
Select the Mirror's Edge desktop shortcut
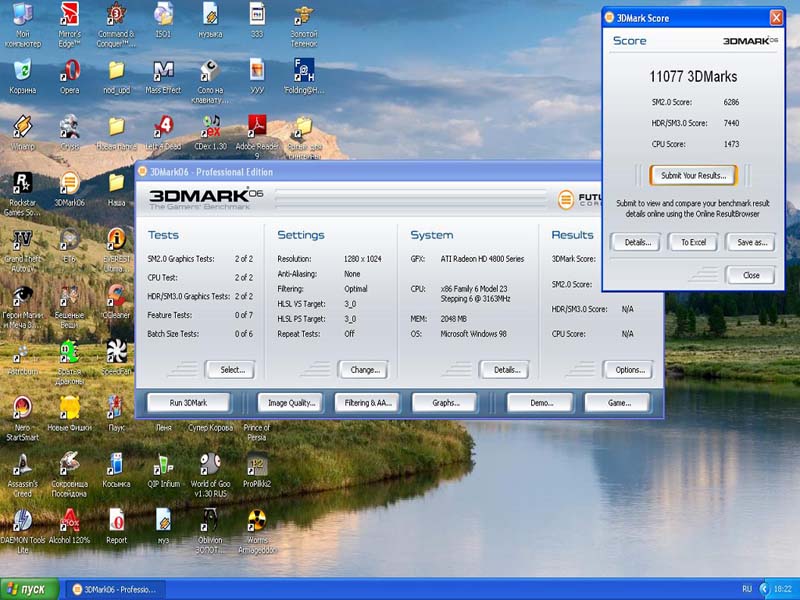(x=69, y=15)
